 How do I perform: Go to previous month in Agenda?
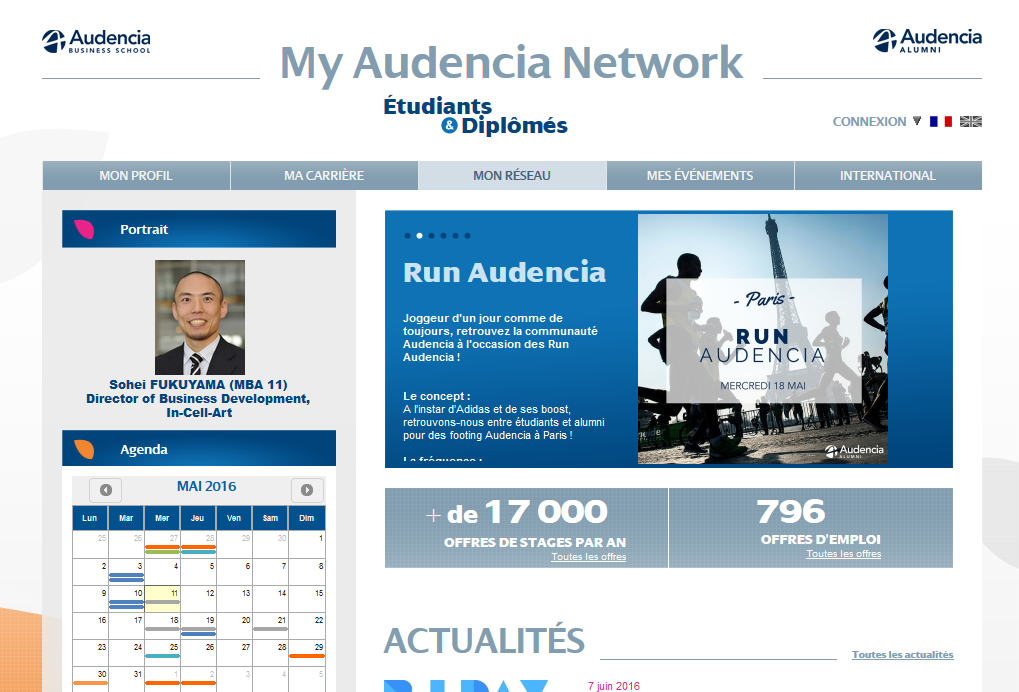point(106,490)
